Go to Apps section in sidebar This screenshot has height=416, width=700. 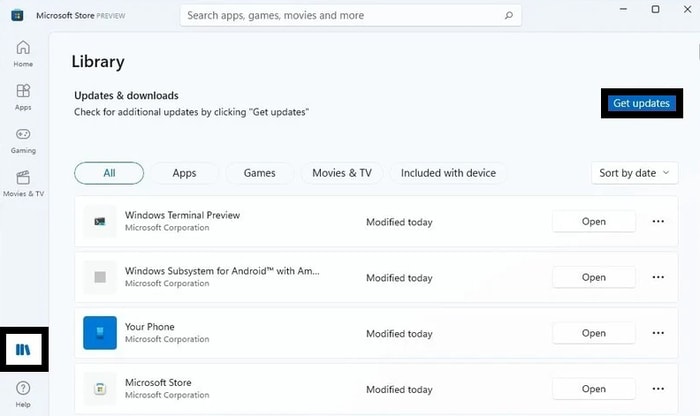tap(23, 96)
